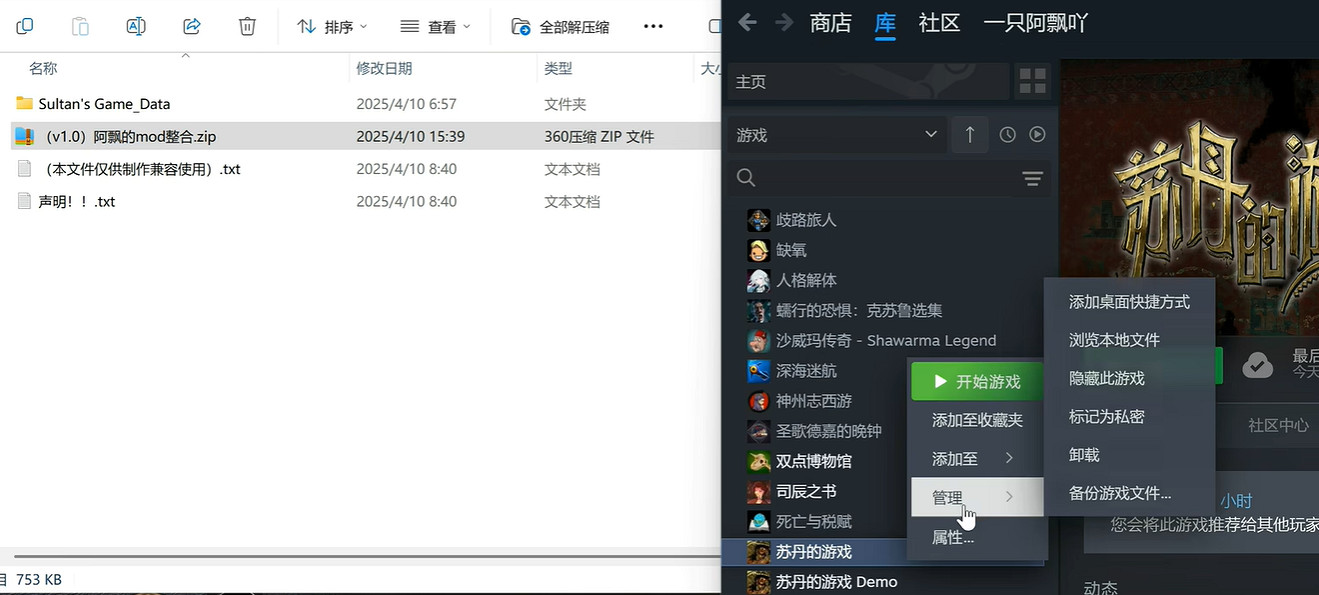This screenshot has width=1319, height=595.
Task: Click the 全部解压缩 extract button
Action: click(560, 26)
